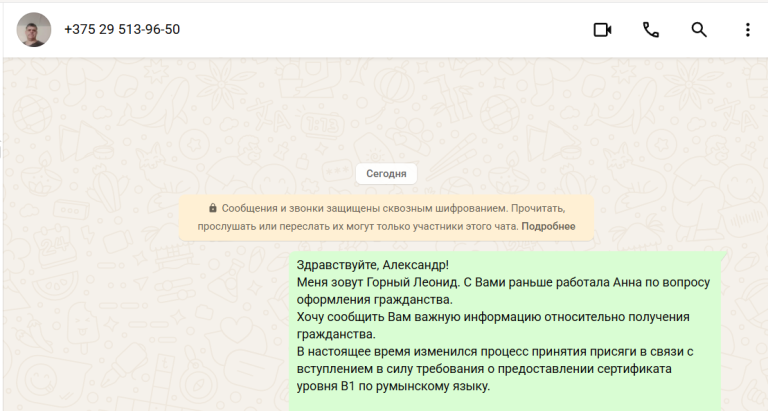Click the line "вступлением в силу требования"
The image size is (768, 411).
pyautogui.click(x=484, y=369)
